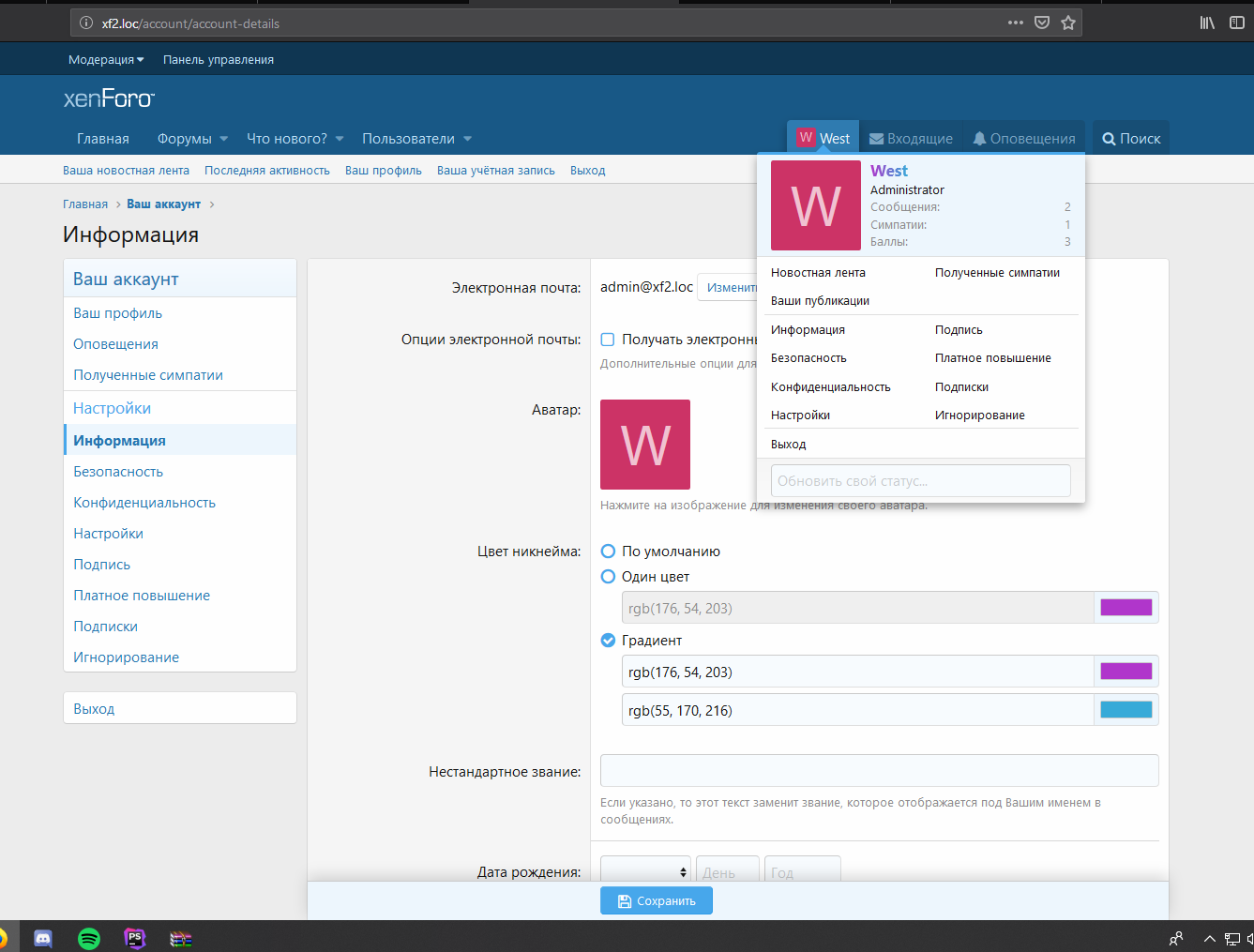Open the birth month dropdown
1254x952 pixels.
pyautogui.click(x=645, y=871)
